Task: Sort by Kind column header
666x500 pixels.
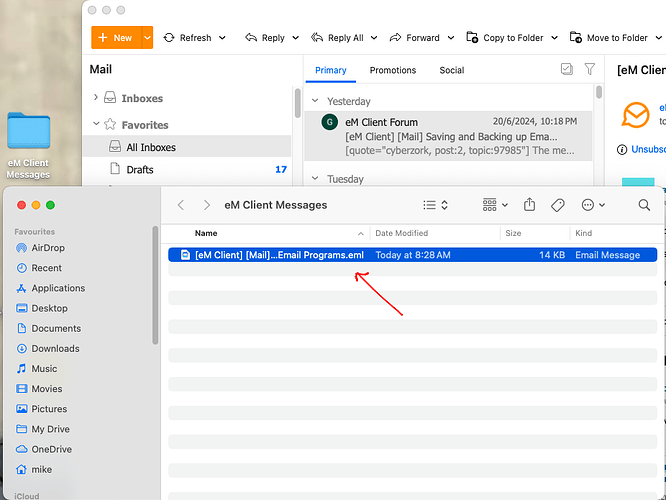Action: tap(583, 233)
